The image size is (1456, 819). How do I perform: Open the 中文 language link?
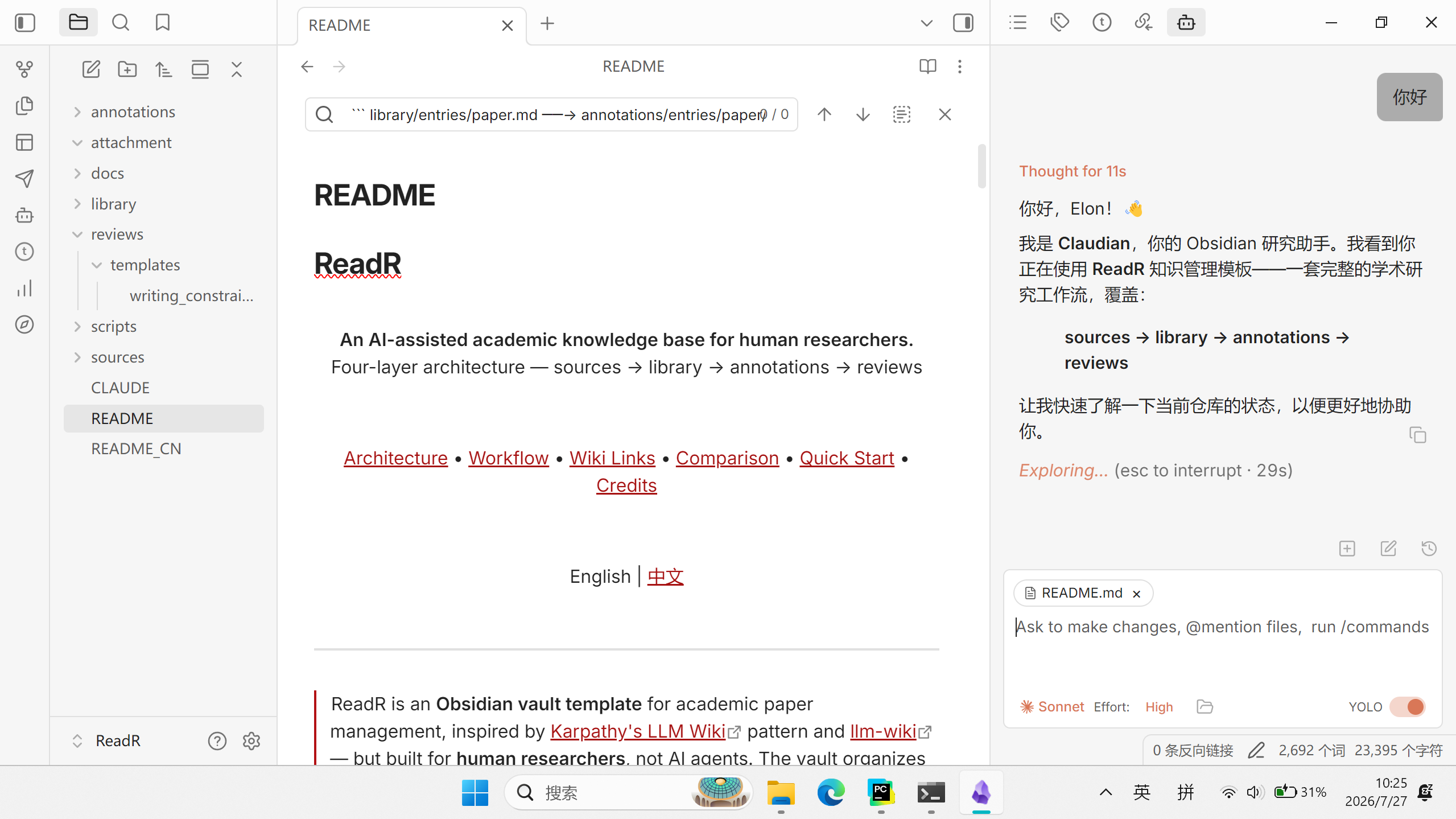point(665,577)
